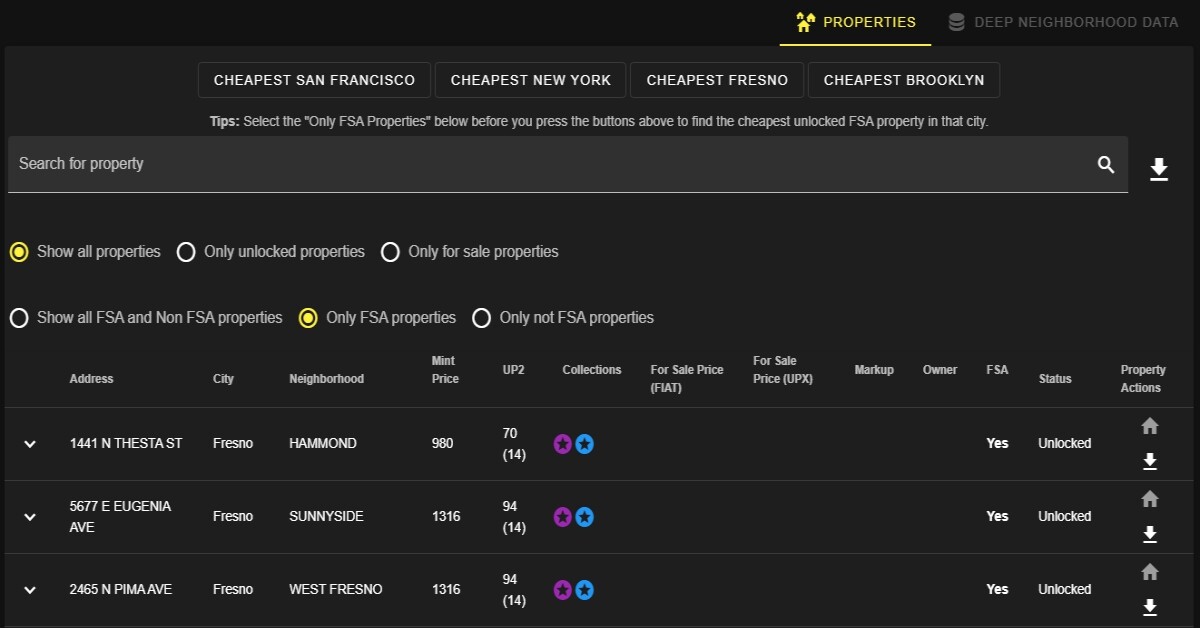The height and width of the screenshot is (628, 1200).
Task: Download property list using top download icon
Action: 1159,169
